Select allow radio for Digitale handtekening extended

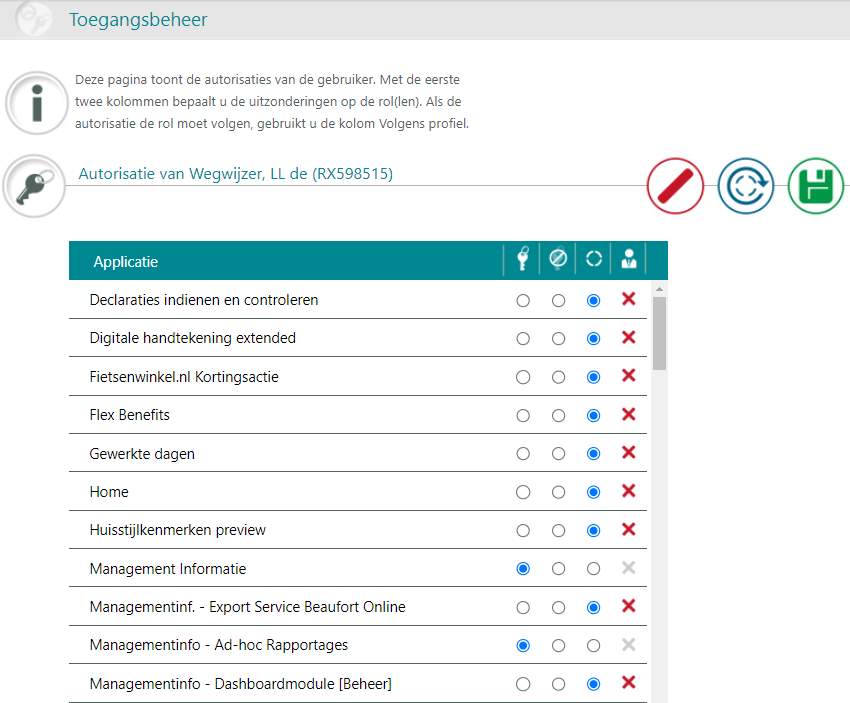point(523,339)
